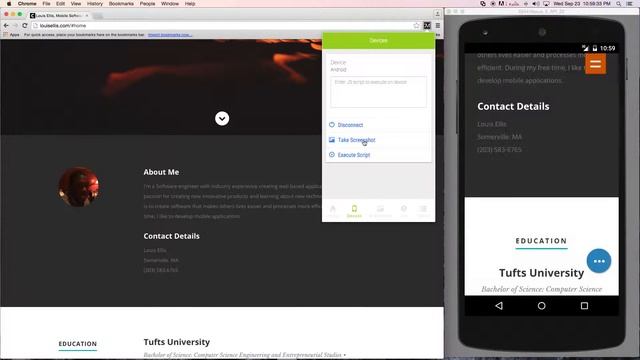This screenshot has width=640, height=360.
Task: Click the Chrome back arrow
Action: 6,25
